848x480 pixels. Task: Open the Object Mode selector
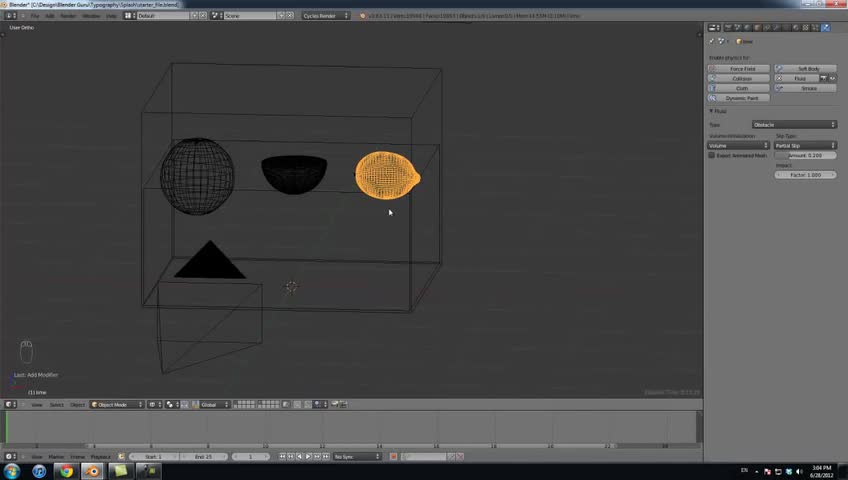(117, 404)
